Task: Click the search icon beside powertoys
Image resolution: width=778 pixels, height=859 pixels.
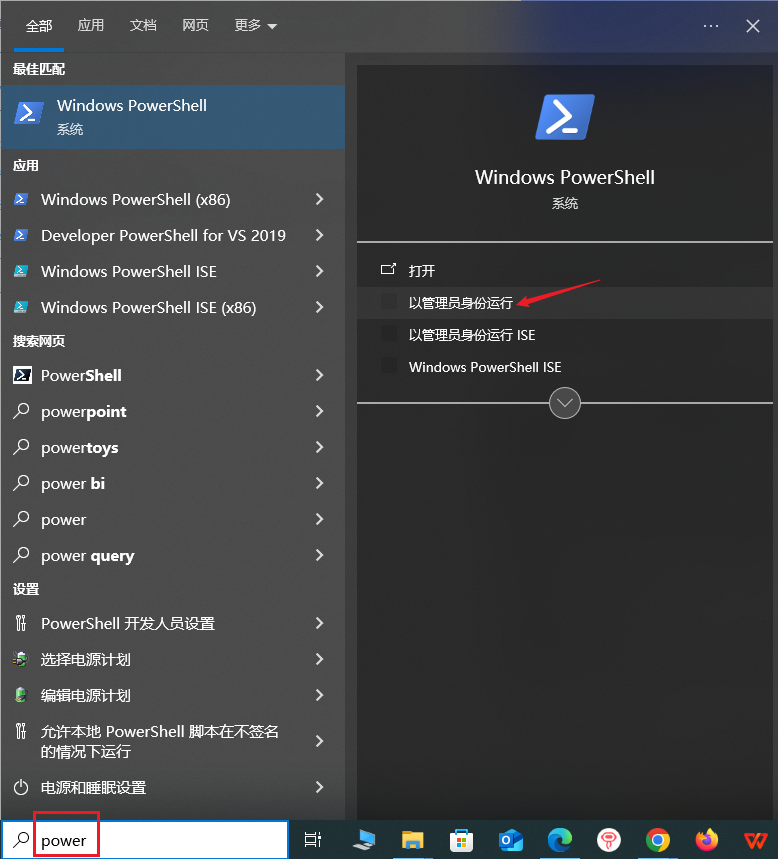Action: pos(21,447)
